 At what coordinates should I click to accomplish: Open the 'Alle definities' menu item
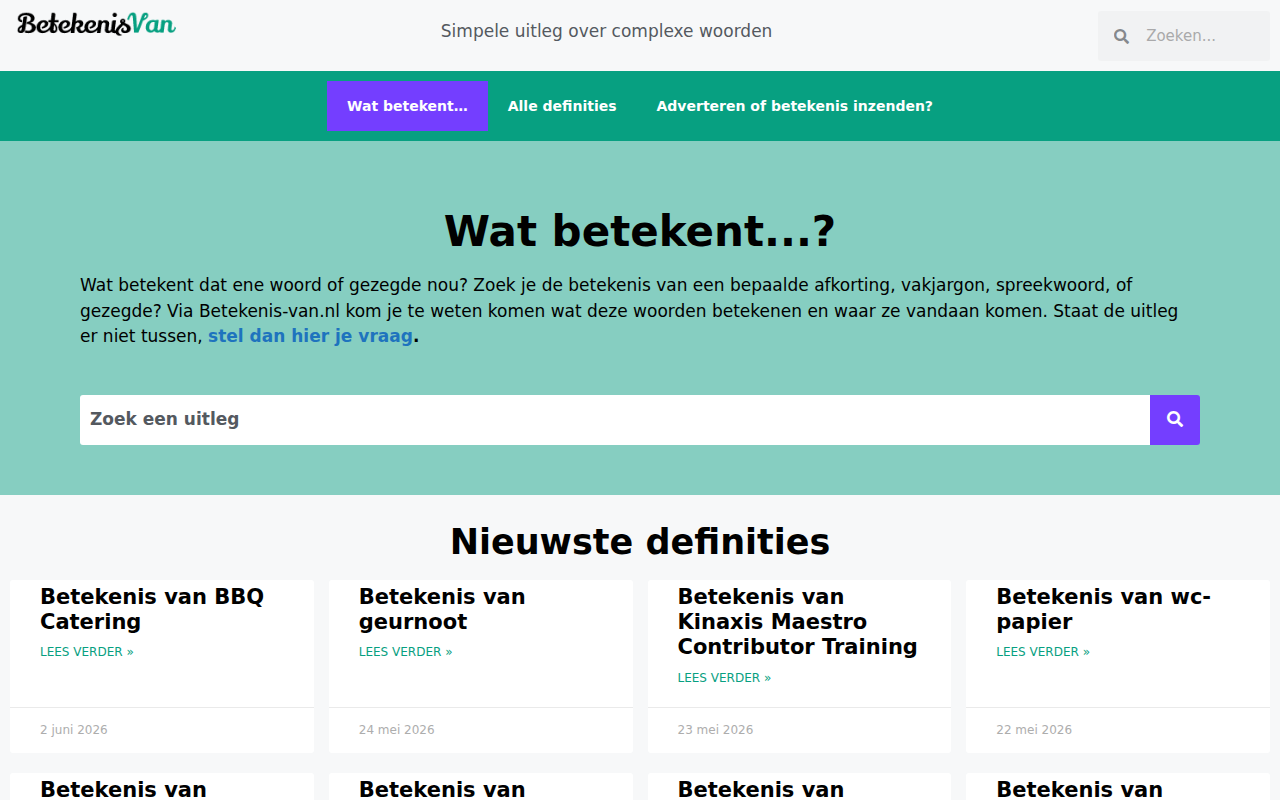pyautogui.click(x=562, y=106)
